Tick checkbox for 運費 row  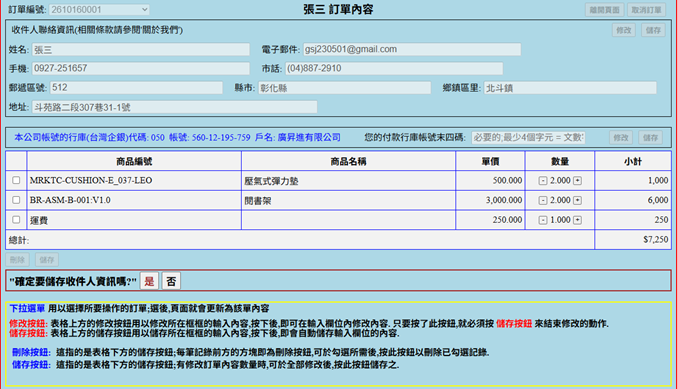(16, 220)
